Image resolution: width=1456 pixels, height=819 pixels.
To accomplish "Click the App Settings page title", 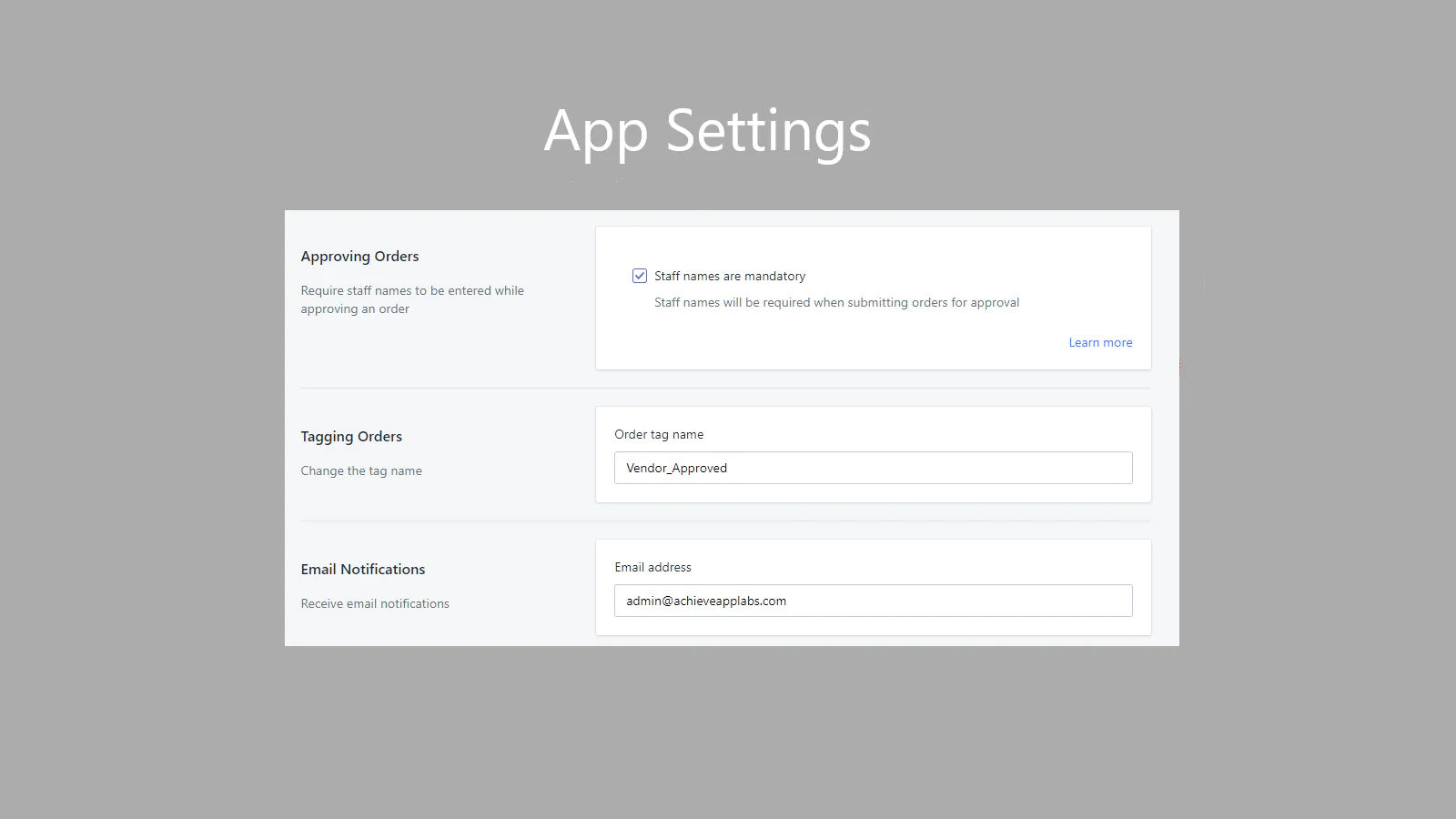I will (x=708, y=132).
